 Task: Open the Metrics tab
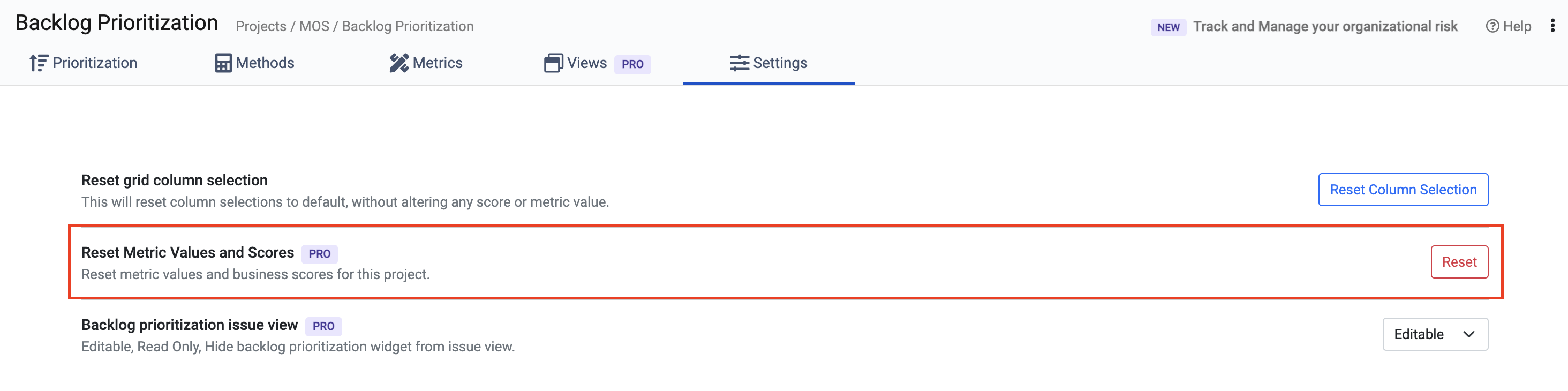[437, 63]
